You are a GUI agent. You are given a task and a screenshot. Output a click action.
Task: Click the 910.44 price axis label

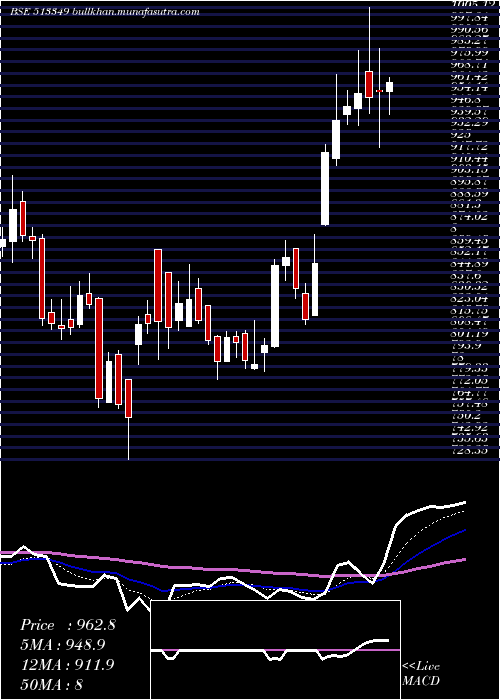(x=468, y=158)
